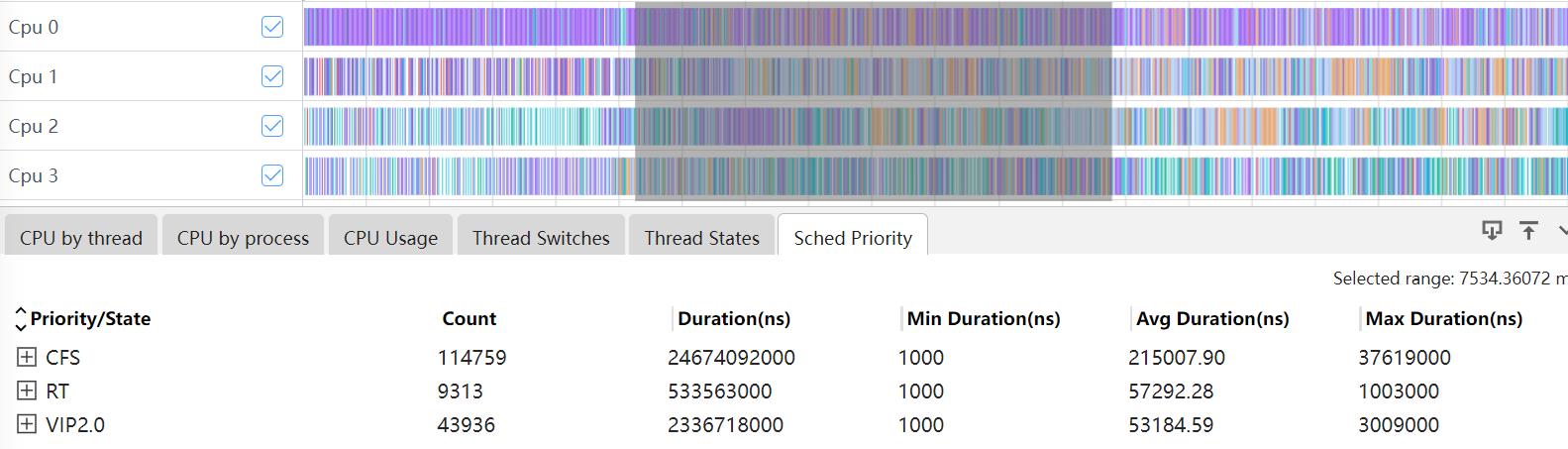Open the CPU by process tab
The image size is (1568, 449).
tap(243, 238)
